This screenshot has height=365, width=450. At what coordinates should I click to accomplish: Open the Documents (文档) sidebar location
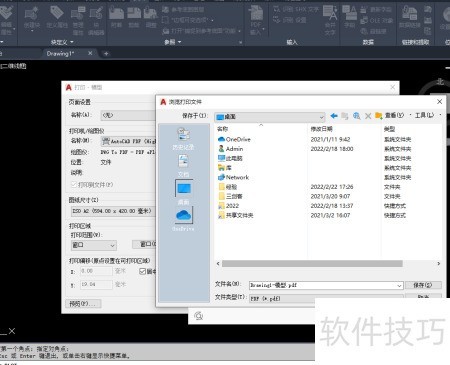click(x=183, y=166)
